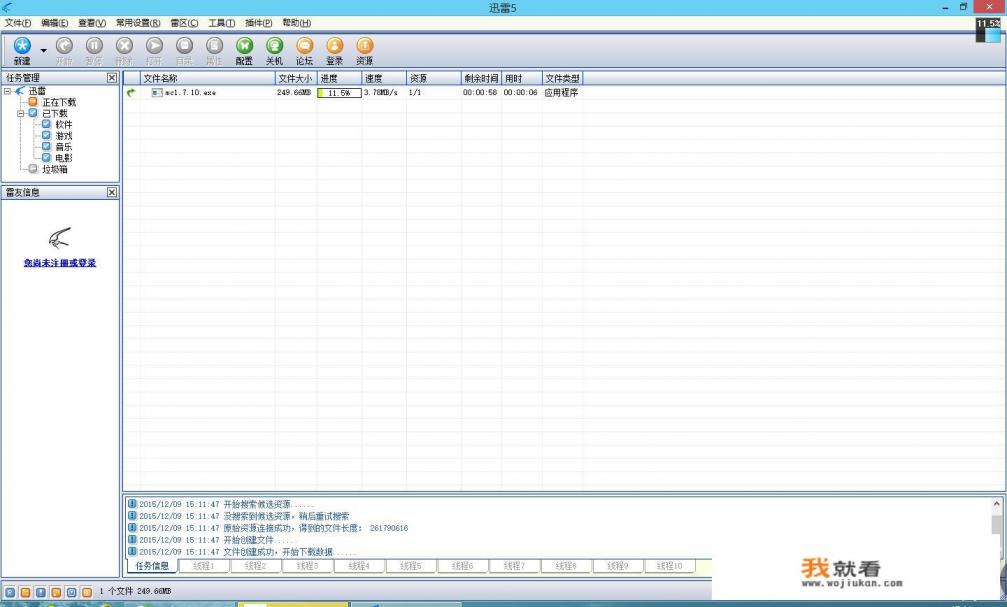Click the leftmost status bar icon
The height and width of the screenshot is (607, 1007).
(x=10, y=592)
